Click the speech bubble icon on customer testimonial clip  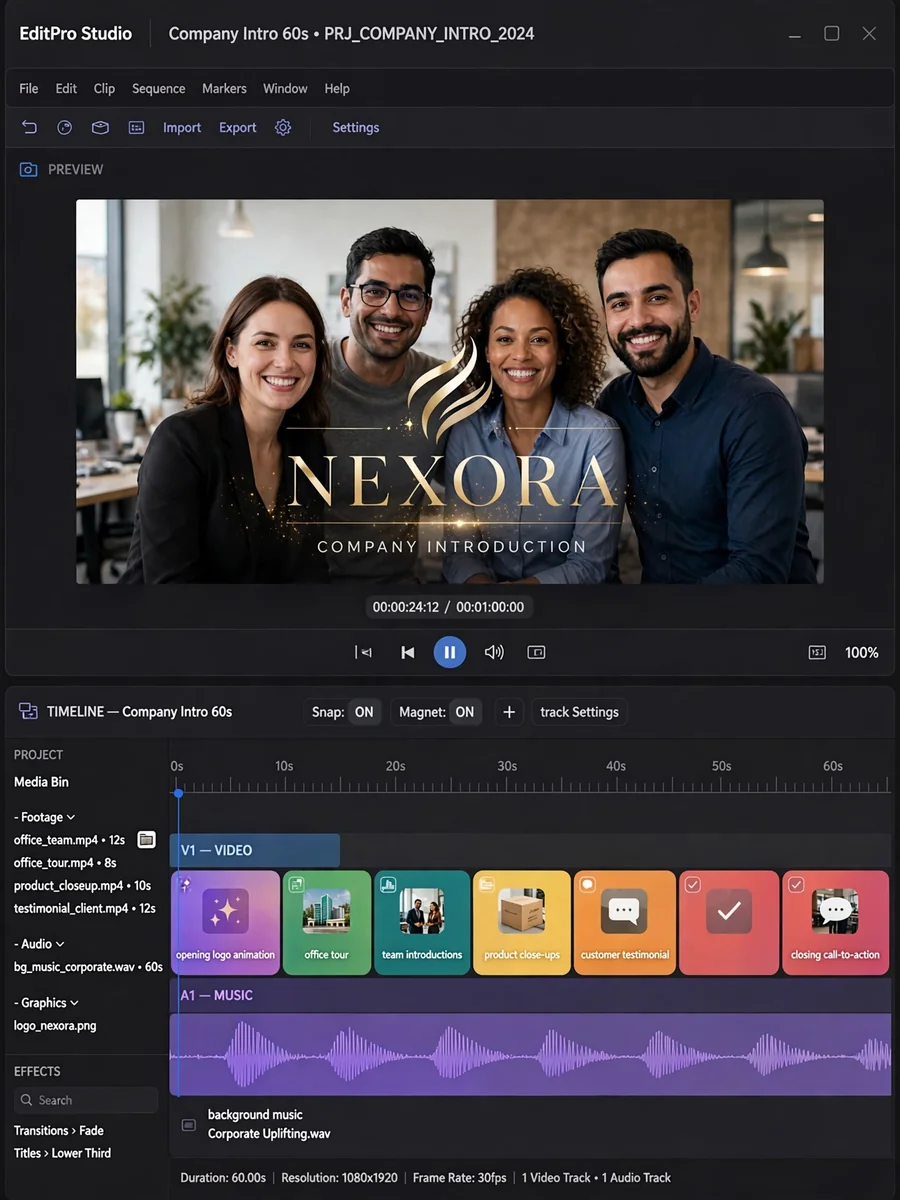624,911
